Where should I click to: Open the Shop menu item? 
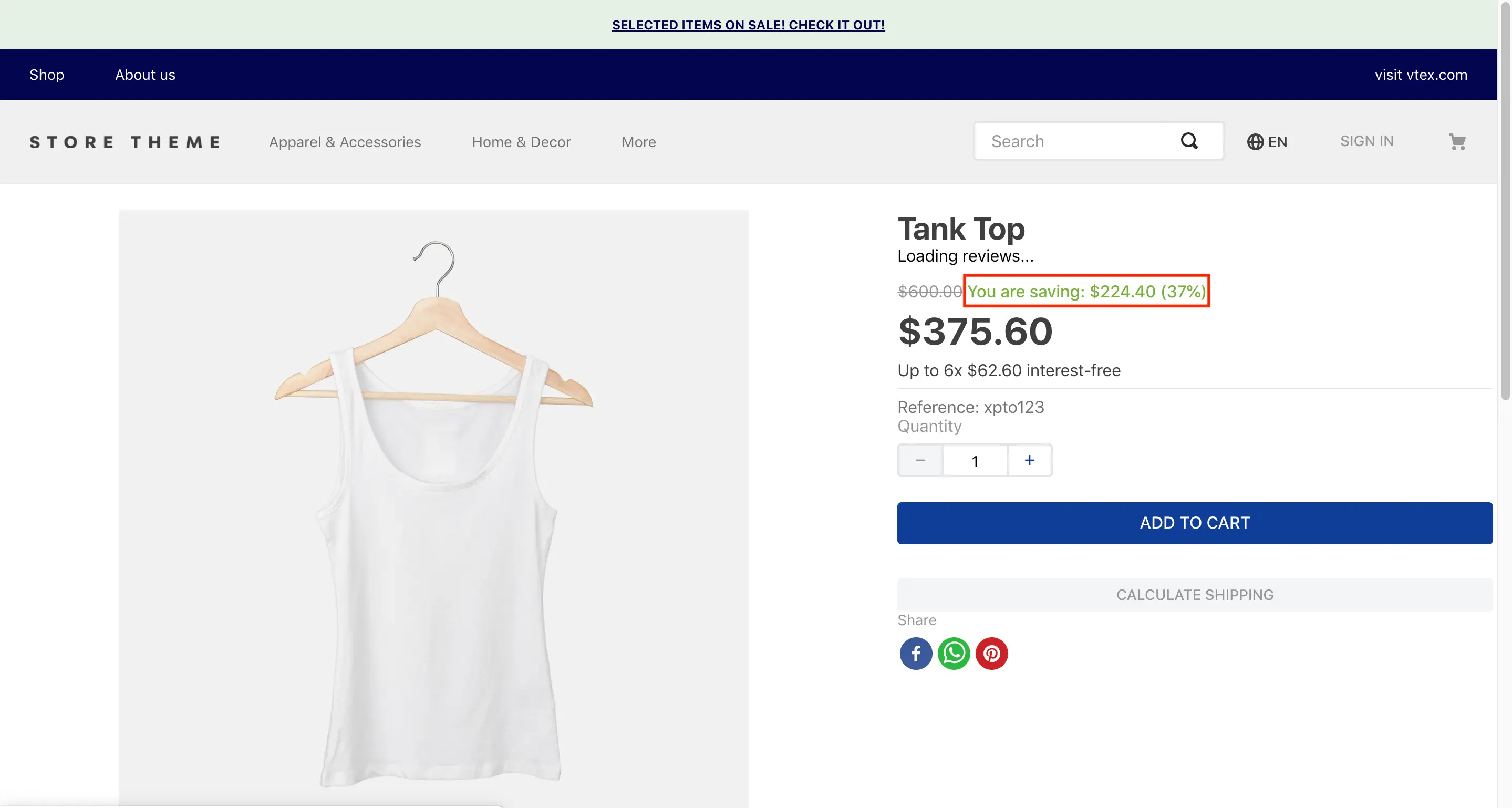[x=47, y=75]
